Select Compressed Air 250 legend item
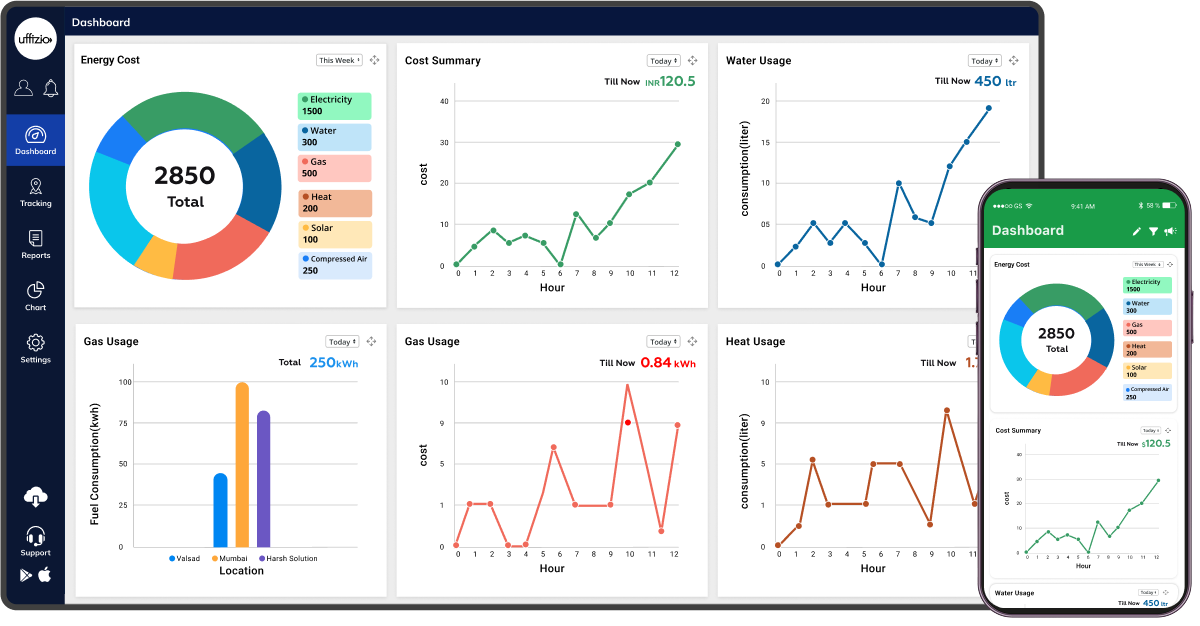 (x=334, y=264)
